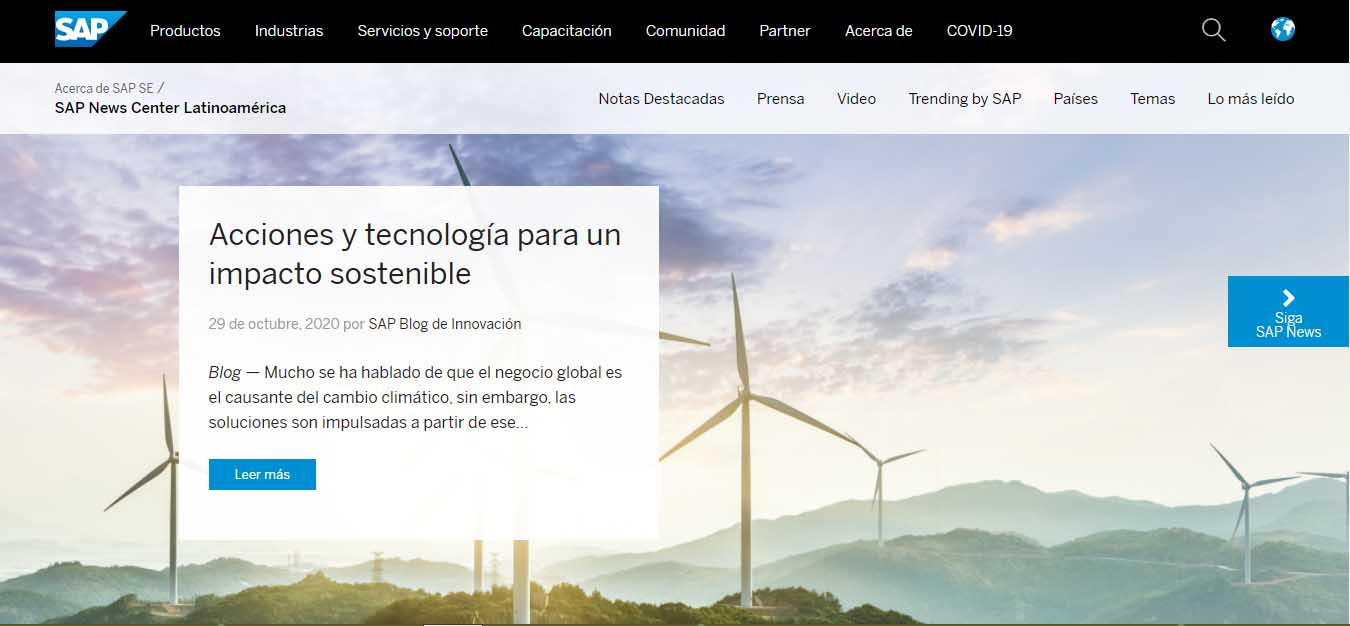Open Servicios y soporte menu
The height and width of the screenshot is (626, 1350).
423,31
